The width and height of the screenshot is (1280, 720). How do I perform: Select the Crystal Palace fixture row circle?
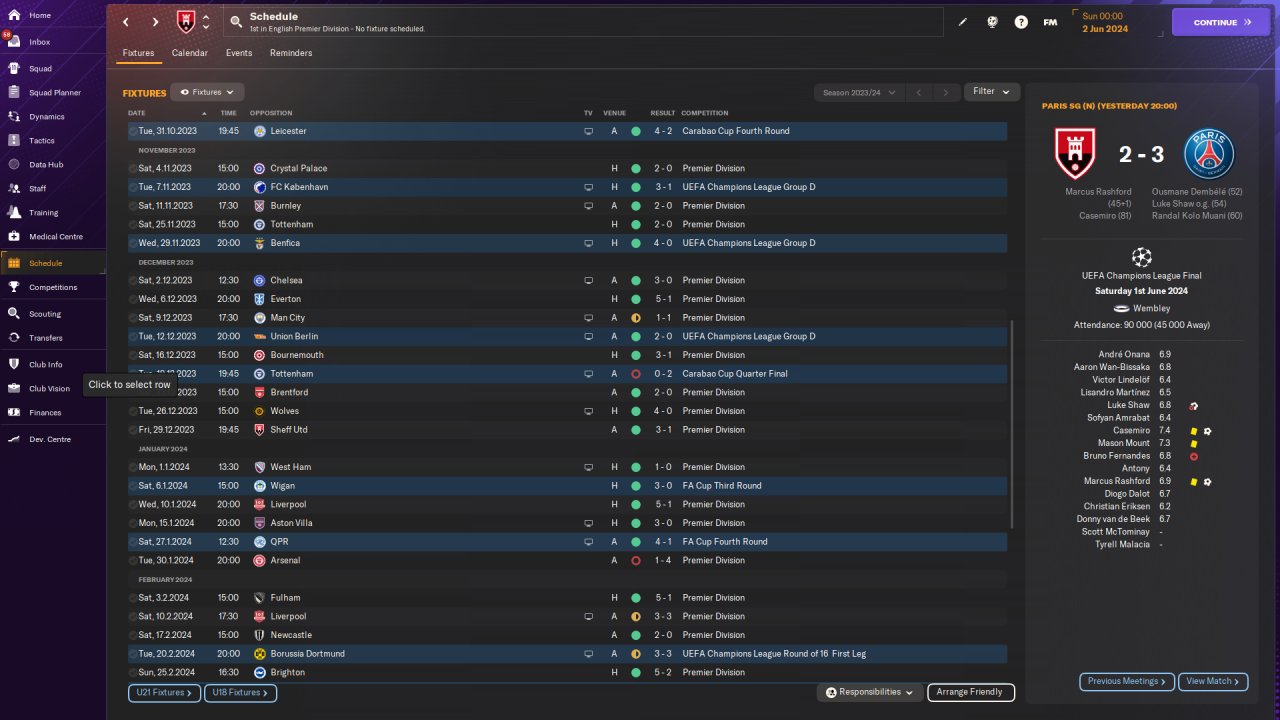point(133,168)
